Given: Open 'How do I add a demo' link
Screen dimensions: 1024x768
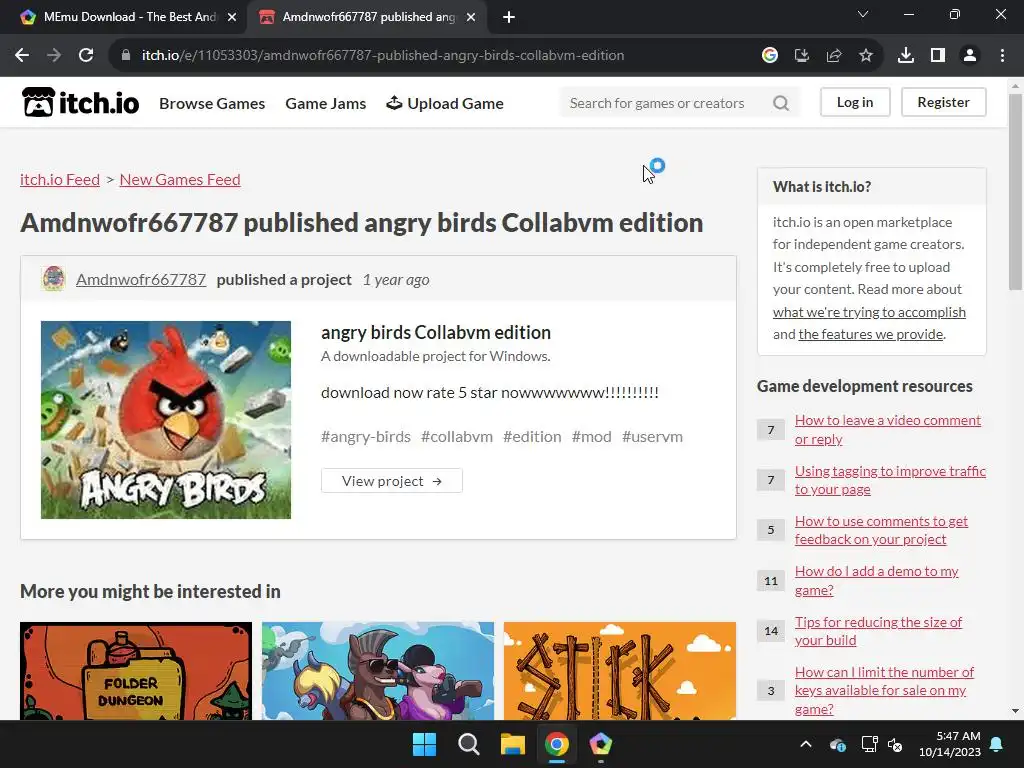Looking at the screenshot, I should tap(876, 581).
